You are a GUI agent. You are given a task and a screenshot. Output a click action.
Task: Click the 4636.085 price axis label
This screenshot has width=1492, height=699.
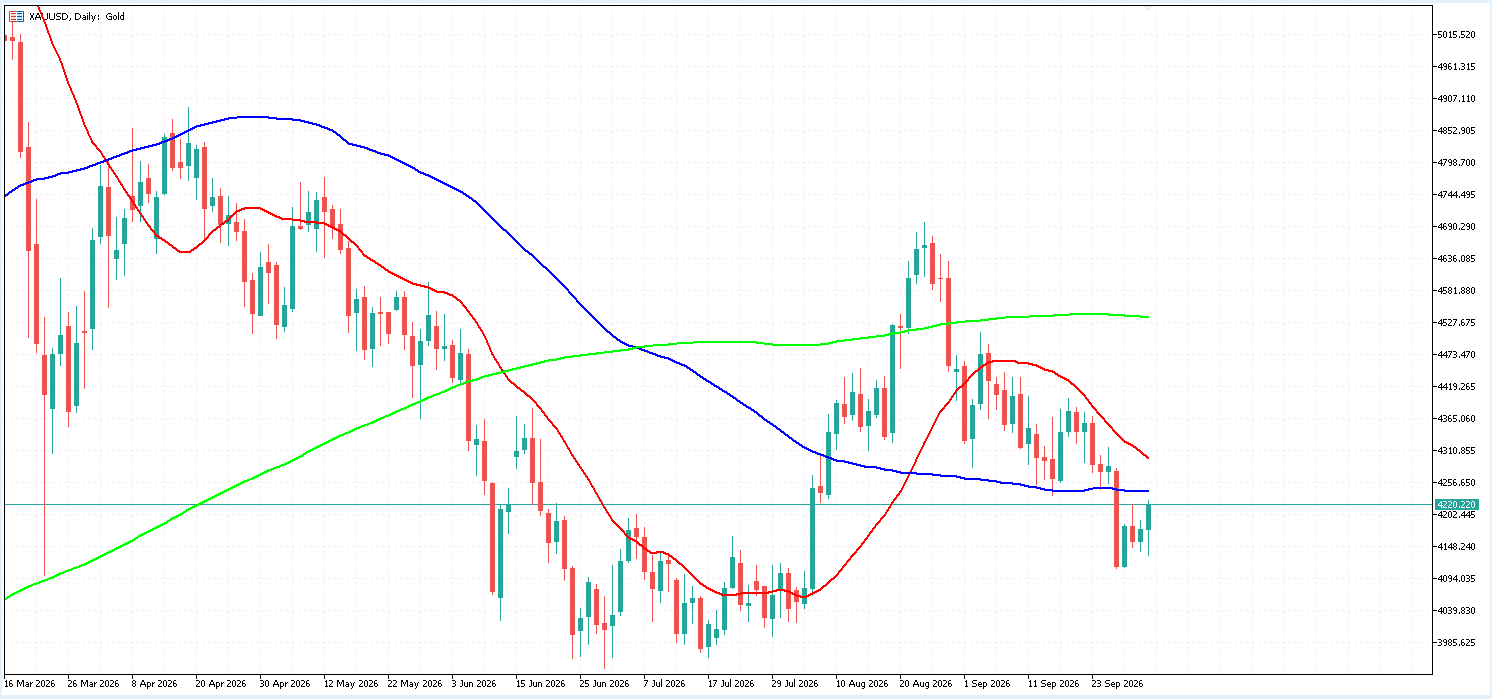[1456, 259]
